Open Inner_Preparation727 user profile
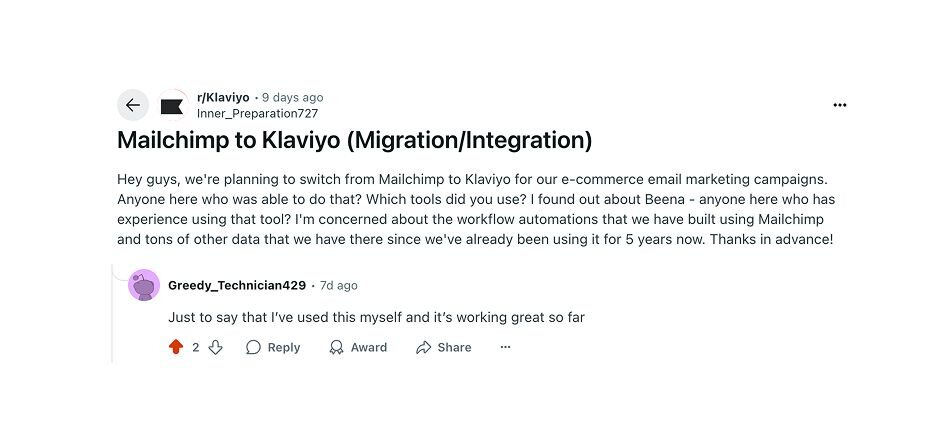 (257, 113)
